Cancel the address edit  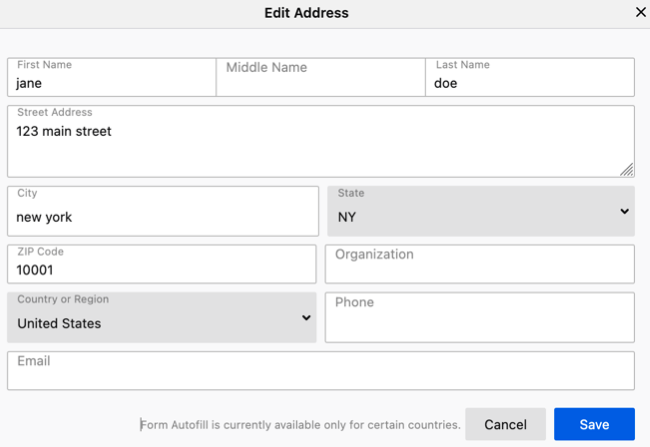(505, 424)
